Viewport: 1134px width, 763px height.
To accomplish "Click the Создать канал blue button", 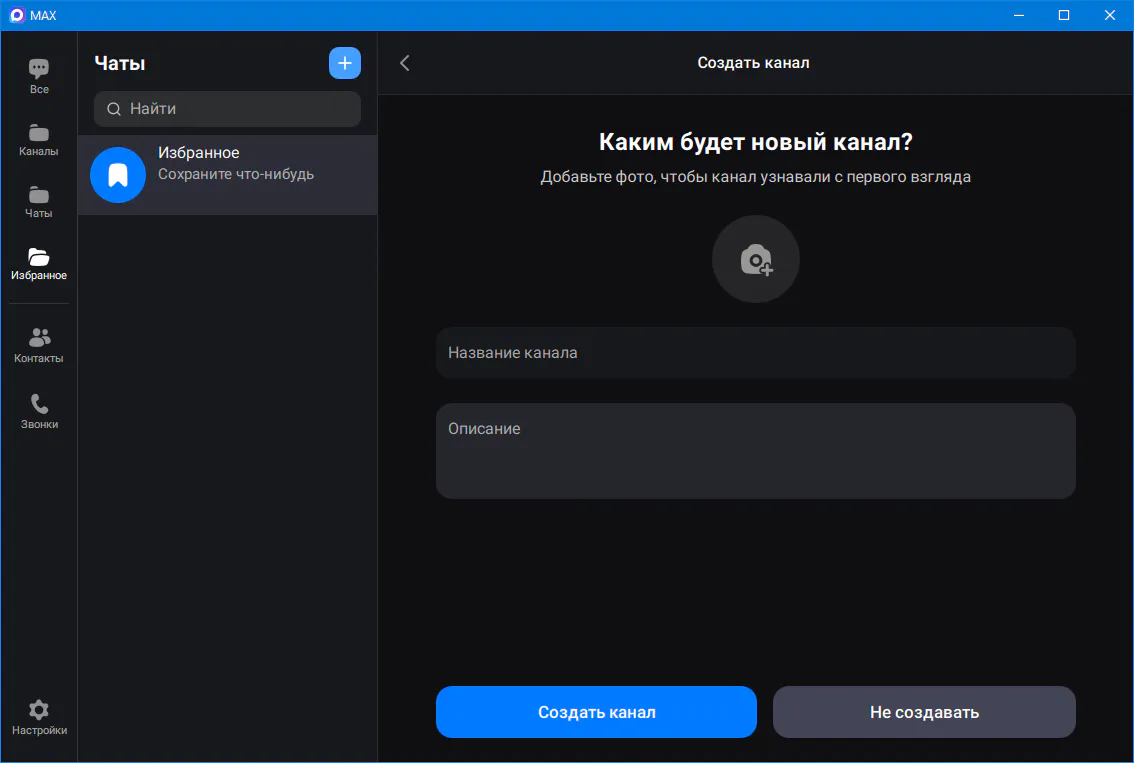I will tap(597, 712).
